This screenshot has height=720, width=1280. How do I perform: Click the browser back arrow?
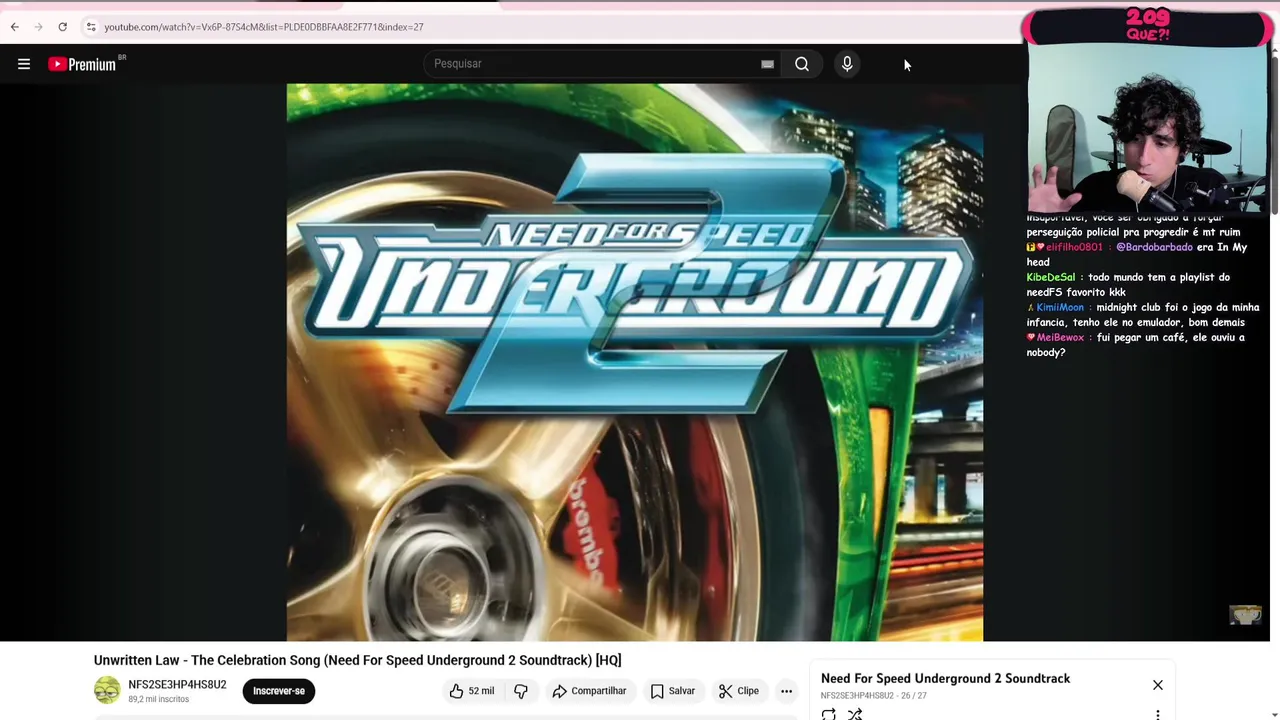click(14, 27)
